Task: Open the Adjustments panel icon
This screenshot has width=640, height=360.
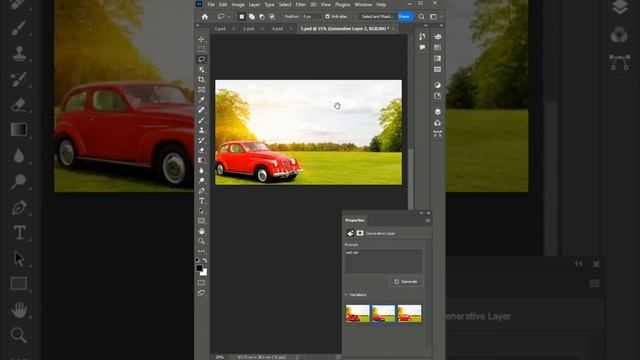Action: (x=438, y=85)
